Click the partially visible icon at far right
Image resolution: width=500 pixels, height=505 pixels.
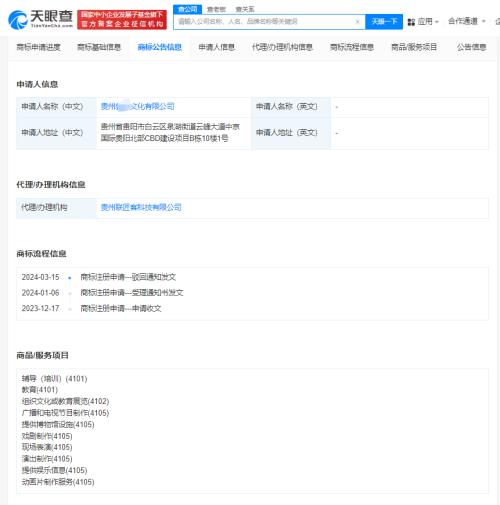click(498, 22)
